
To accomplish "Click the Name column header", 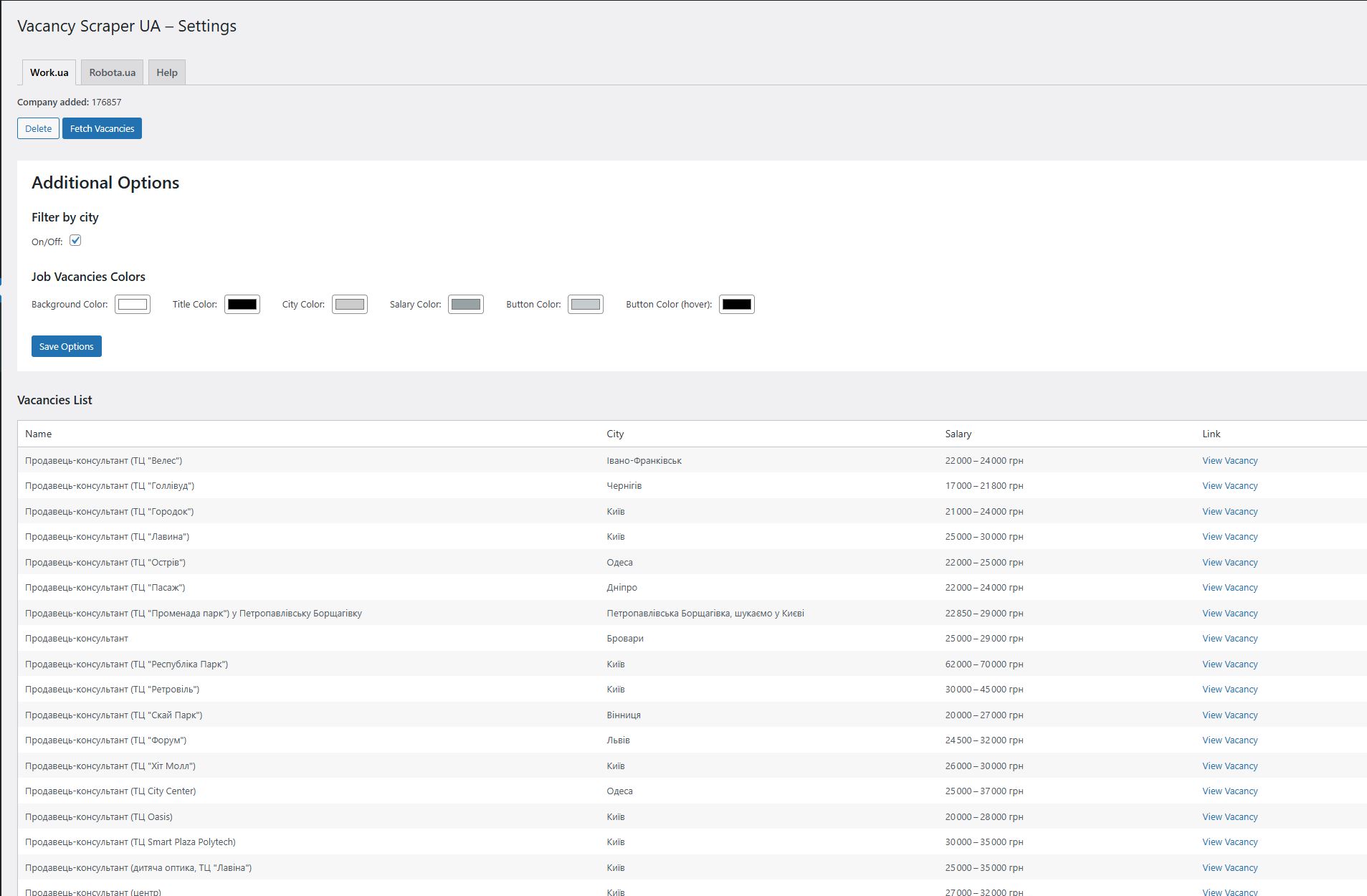I will [x=39, y=434].
